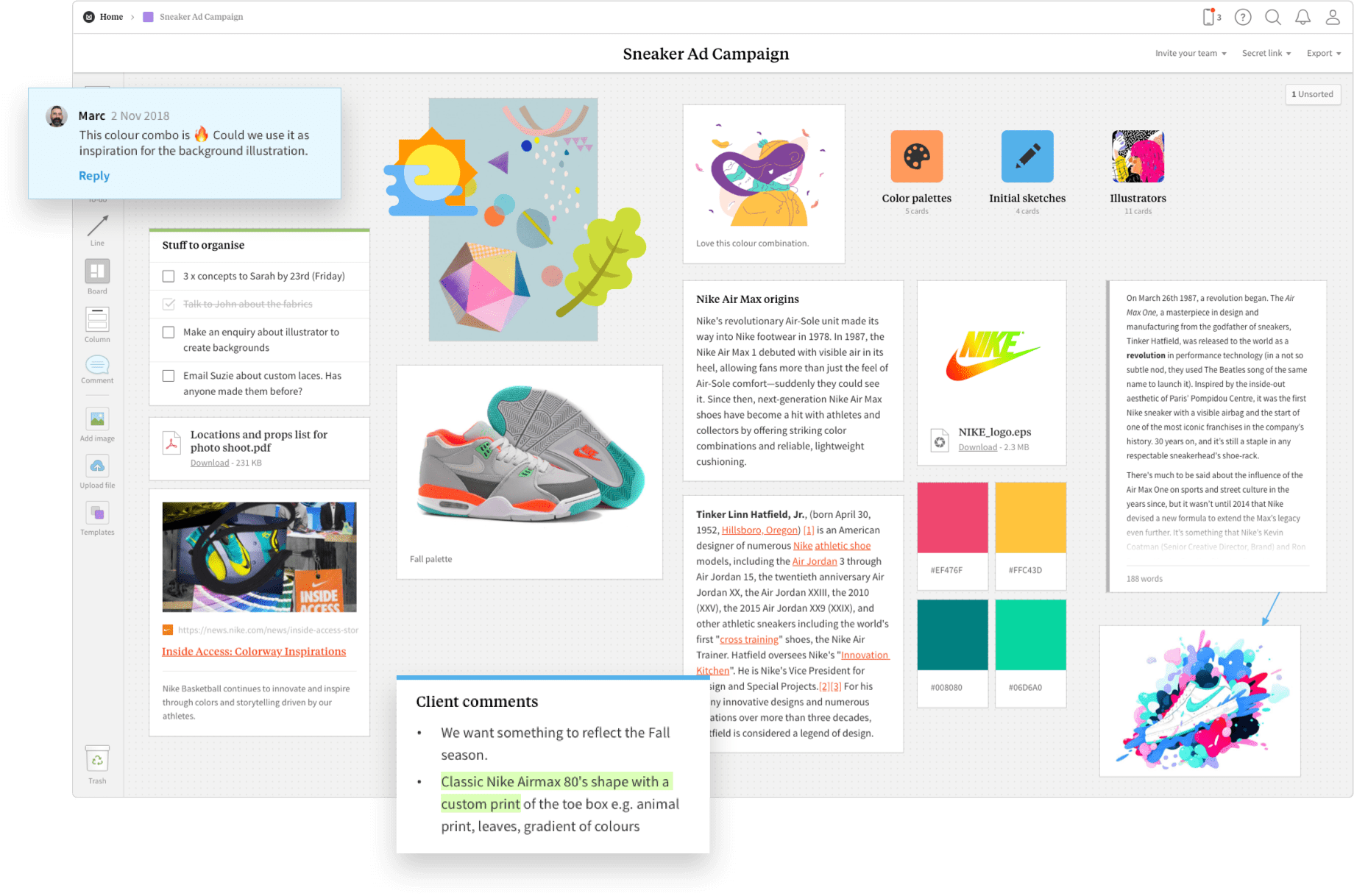Click the 'Fall palette' image caption

click(431, 559)
